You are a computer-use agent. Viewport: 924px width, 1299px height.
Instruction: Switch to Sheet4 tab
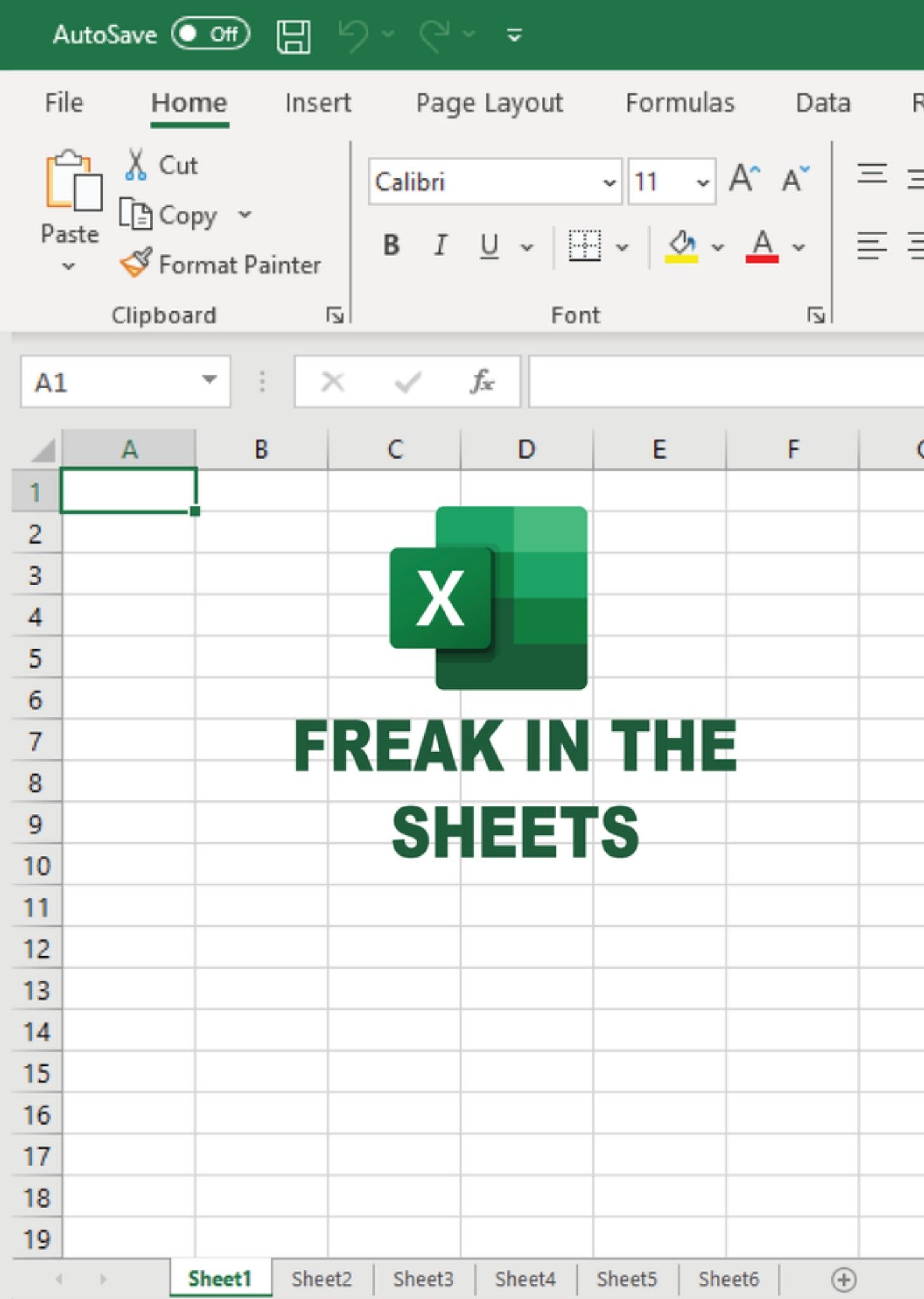pyautogui.click(x=525, y=1278)
